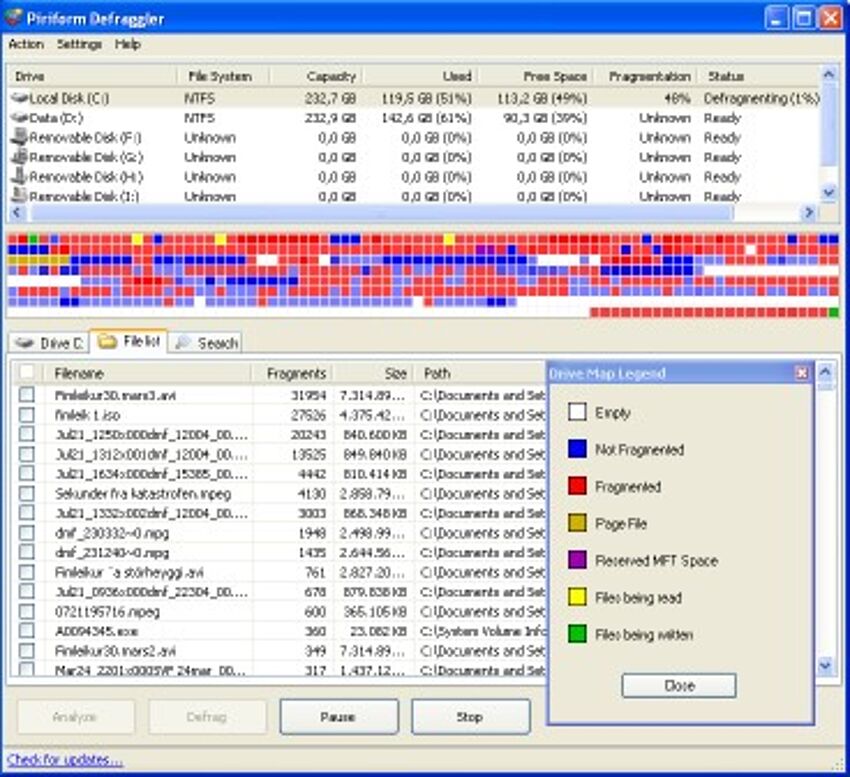This screenshot has width=850, height=777.
Task: Select the Removable Disk (I:) icon
Action: click(x=20, y=195)
